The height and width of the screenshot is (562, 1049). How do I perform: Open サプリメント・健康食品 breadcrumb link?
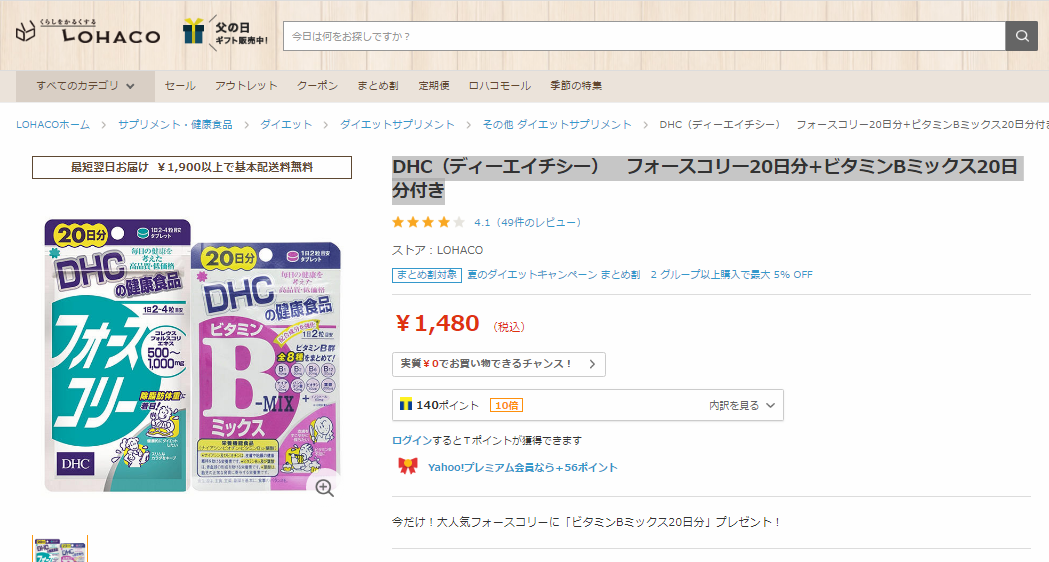click(x=175, y=125)
